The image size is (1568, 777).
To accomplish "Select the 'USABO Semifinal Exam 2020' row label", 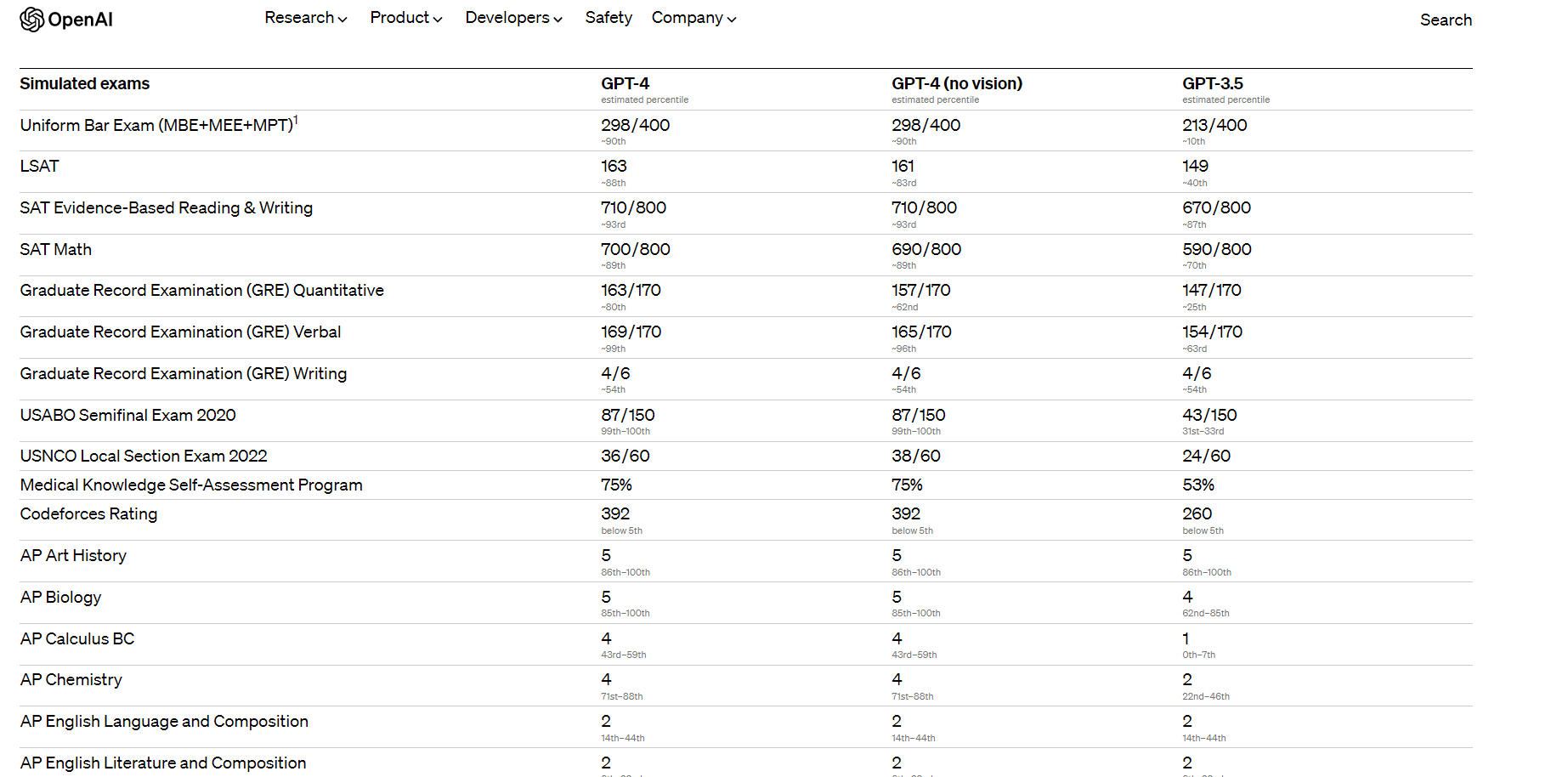I will pyautogui.click(x=128, y=415).
